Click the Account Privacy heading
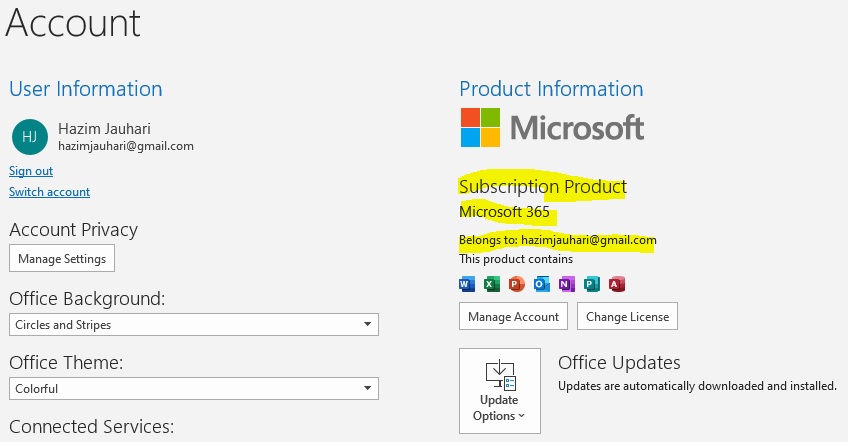The height and width of the screenshot is (442, 848). [x=74, y=230]
